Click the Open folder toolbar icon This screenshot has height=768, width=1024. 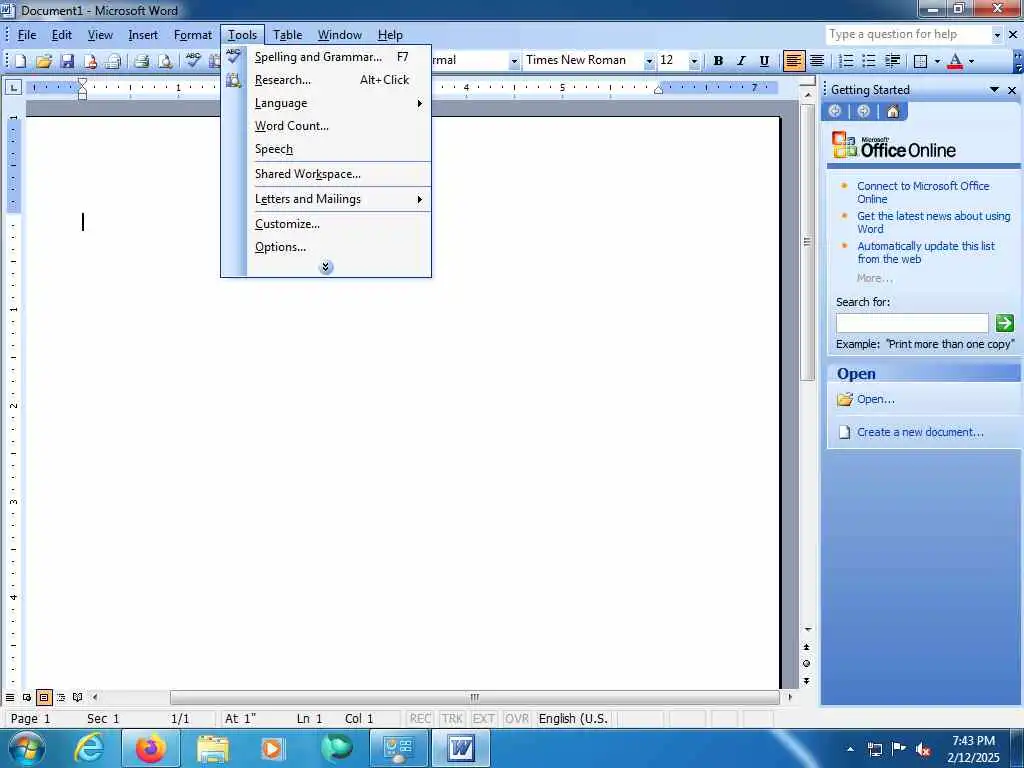pos(44,61)
